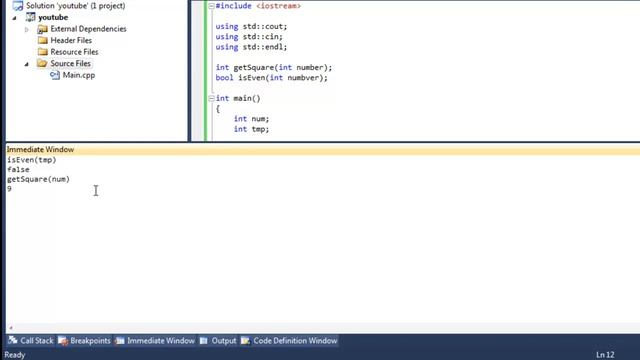The image size is (640, 360).
Task: Switch to the Call Stack tab
Action: tap(31, 341)
